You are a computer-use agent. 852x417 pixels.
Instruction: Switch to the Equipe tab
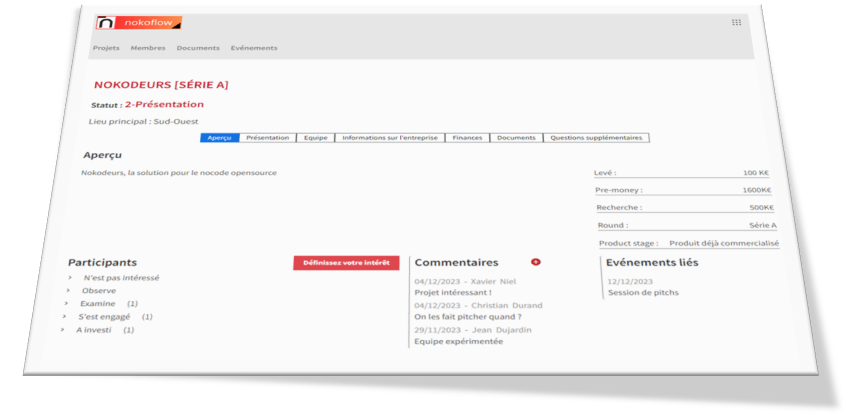tap(315, 138)
